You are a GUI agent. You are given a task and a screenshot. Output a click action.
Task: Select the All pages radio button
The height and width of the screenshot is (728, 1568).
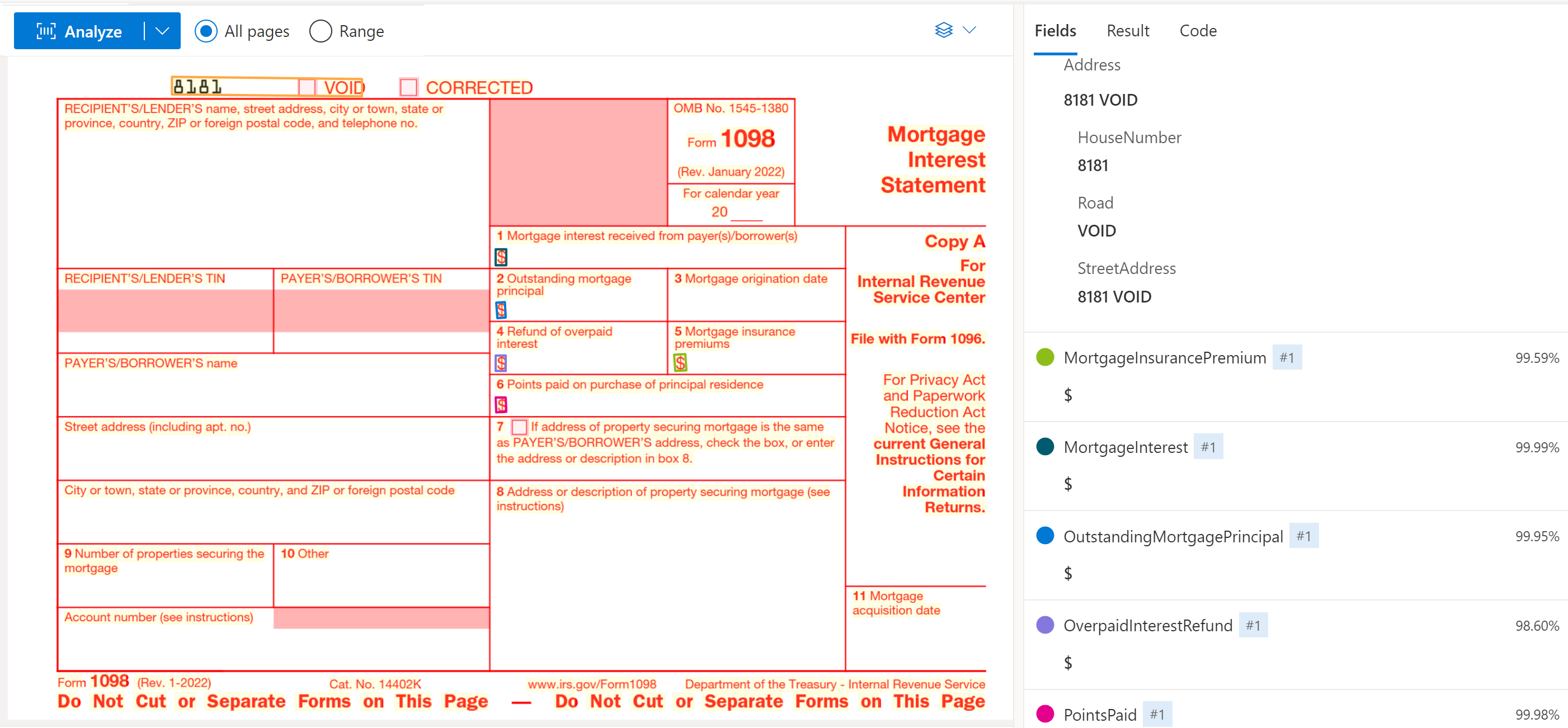(205, 31)
